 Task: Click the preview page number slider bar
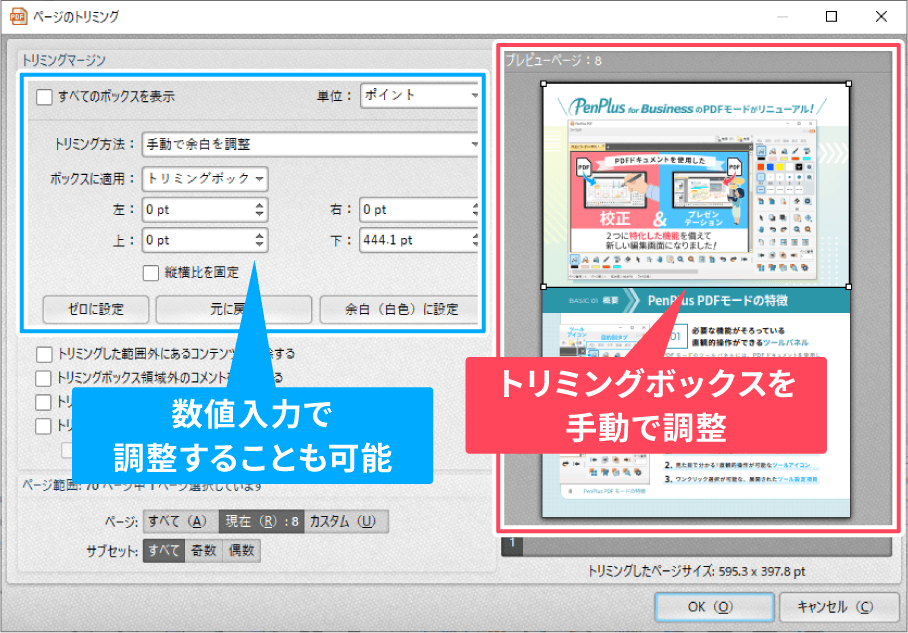coord(697,546)
